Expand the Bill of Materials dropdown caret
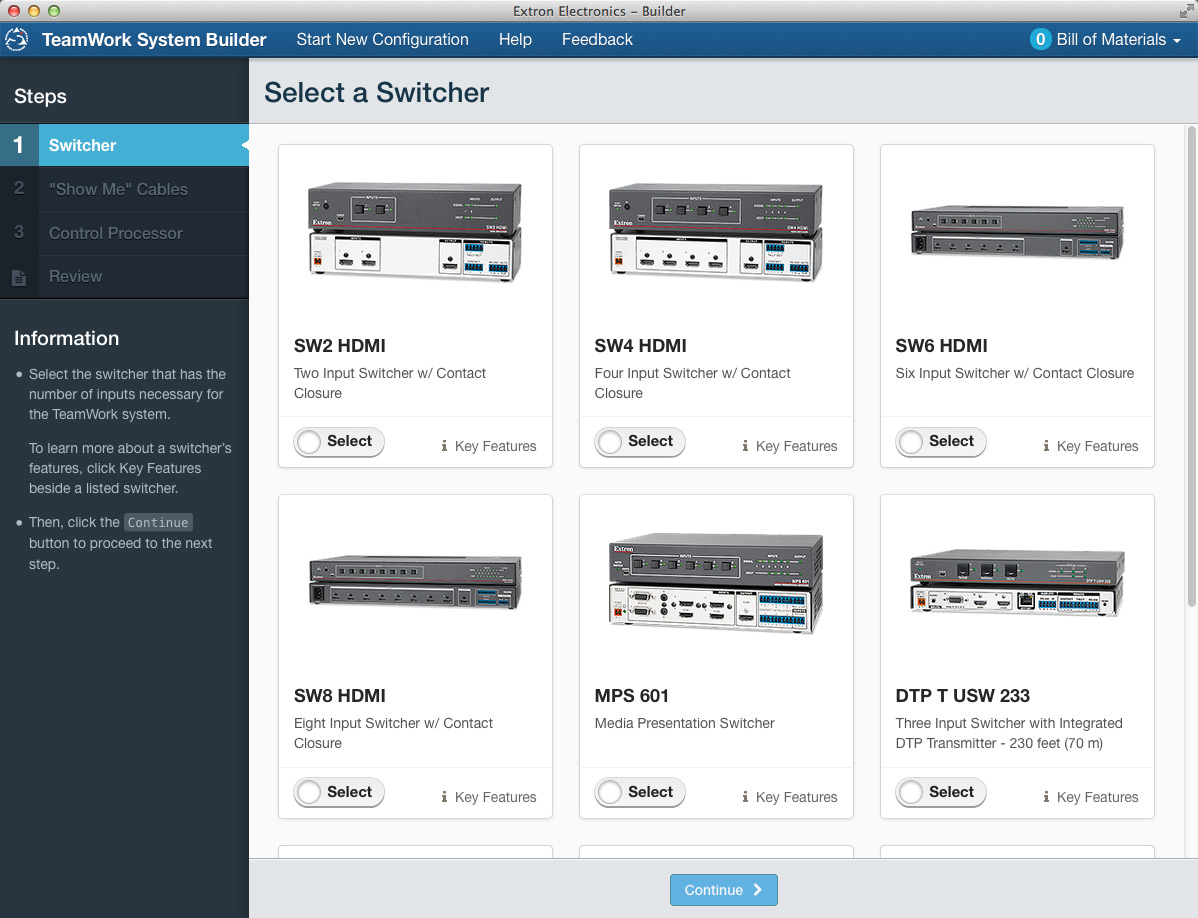 pos(1177,41)
